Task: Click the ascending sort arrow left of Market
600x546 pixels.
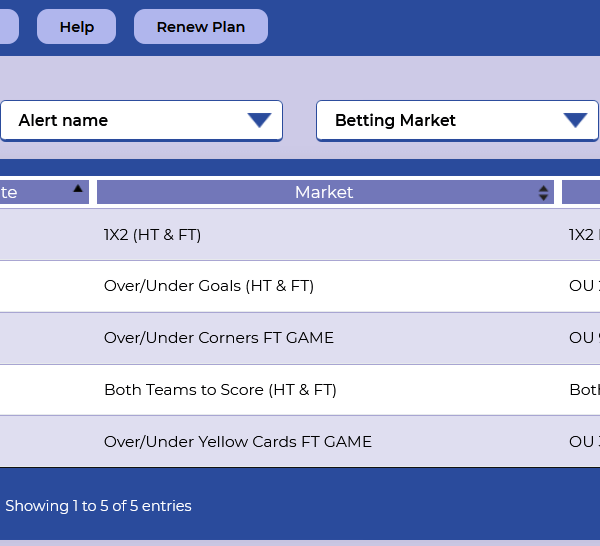Action: tap(78, 188)
